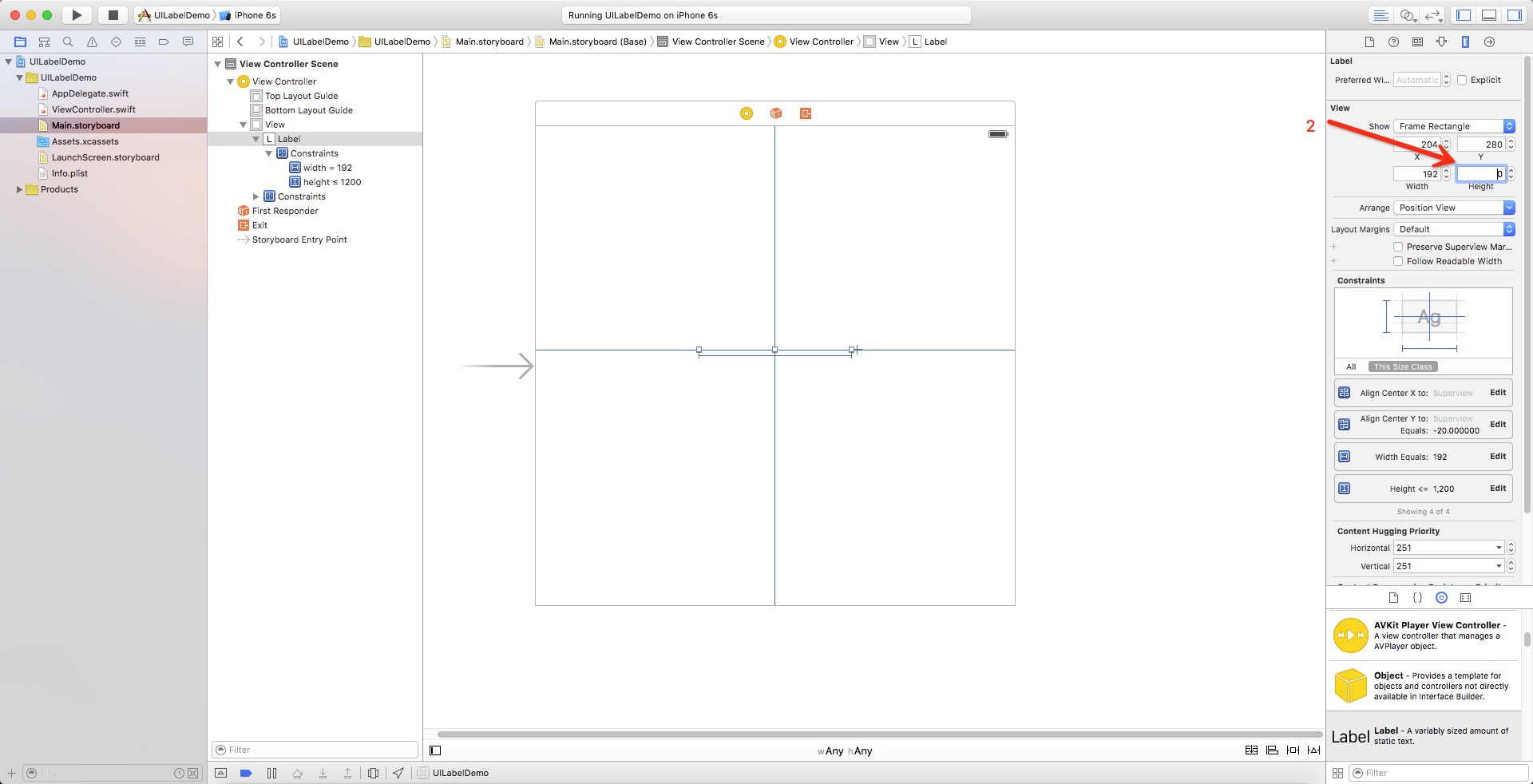Viewport: 1533px width, 784px height.
Task: Show the assistant editor
Action: [1408, 15]
